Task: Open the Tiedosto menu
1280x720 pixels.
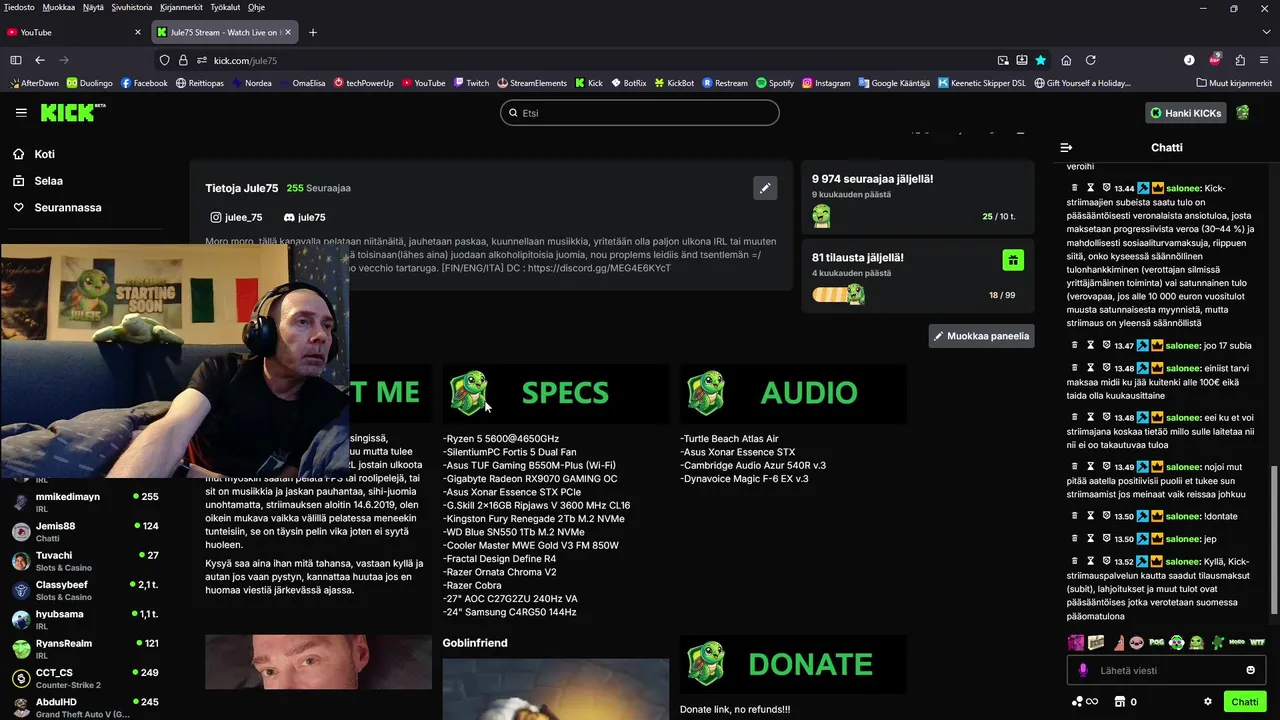Action: (x=19, y=7)
